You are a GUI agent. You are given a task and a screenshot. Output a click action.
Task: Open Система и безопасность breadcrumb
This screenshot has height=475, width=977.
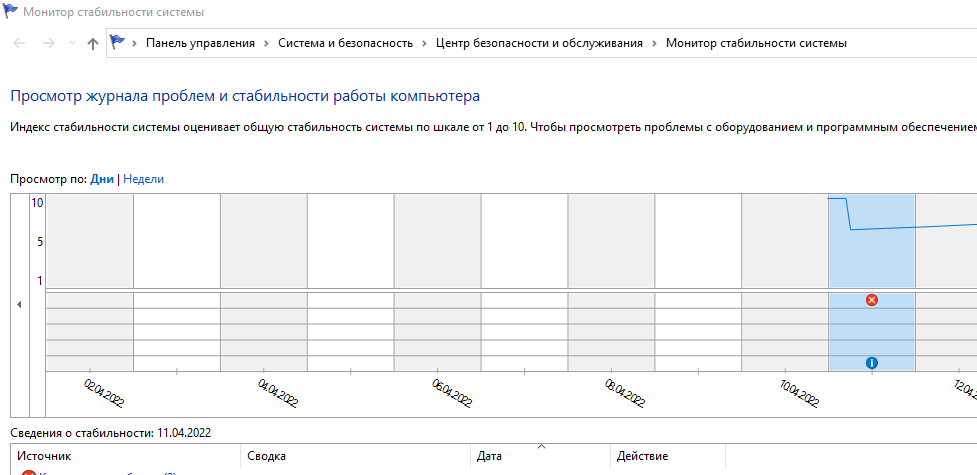pyautogui.click(x=345, y=43)
